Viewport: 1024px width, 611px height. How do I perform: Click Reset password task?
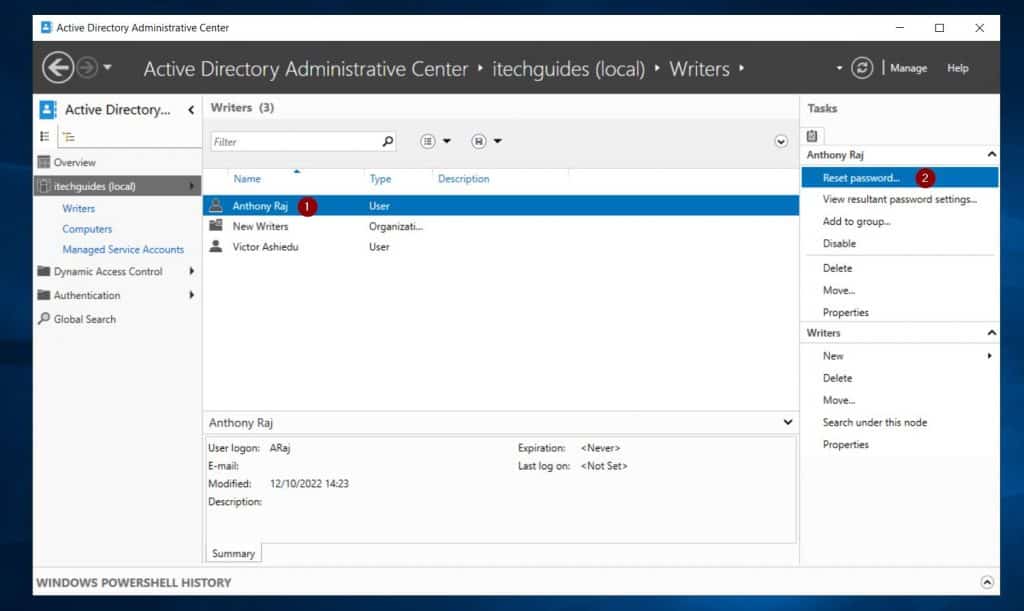(x=861, y=178)
